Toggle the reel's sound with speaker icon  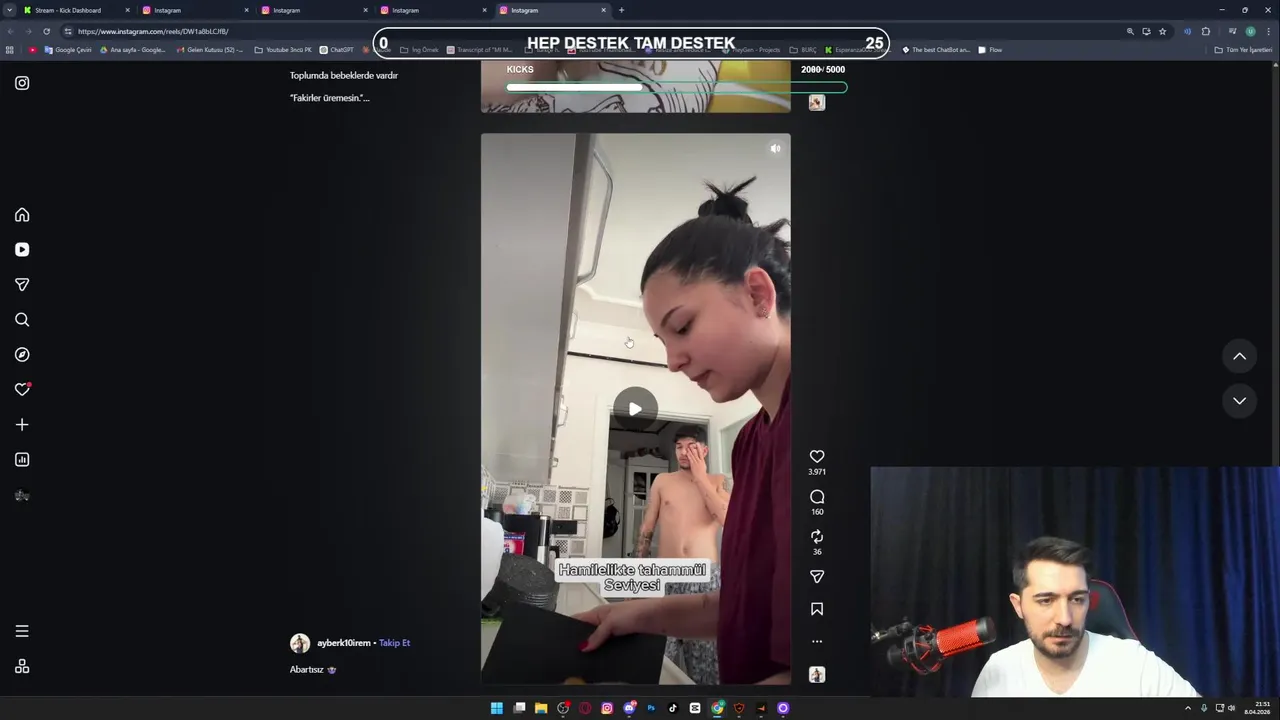click(775, 149)
